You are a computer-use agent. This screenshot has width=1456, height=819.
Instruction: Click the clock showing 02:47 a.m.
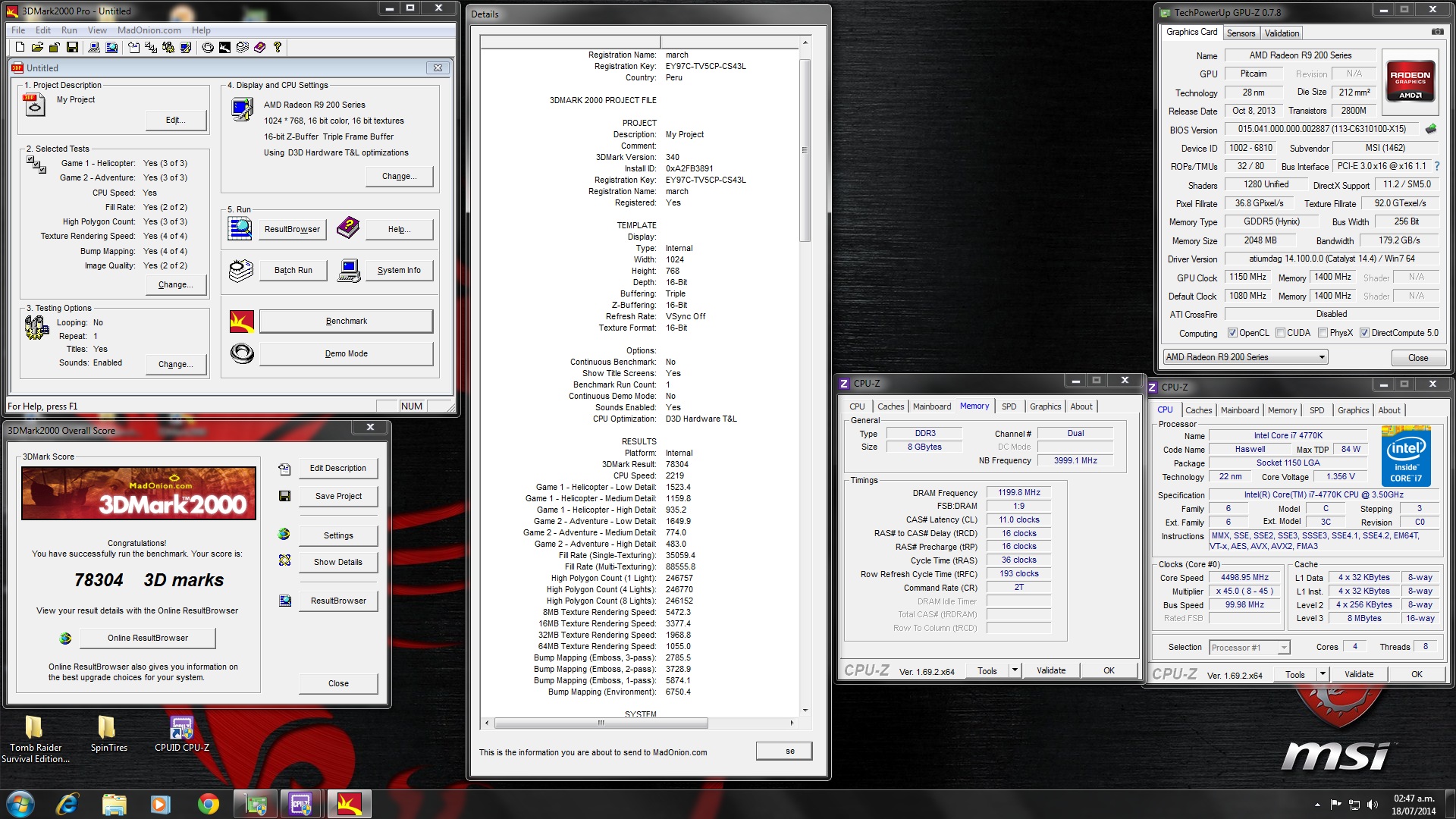click(1414, 799)
